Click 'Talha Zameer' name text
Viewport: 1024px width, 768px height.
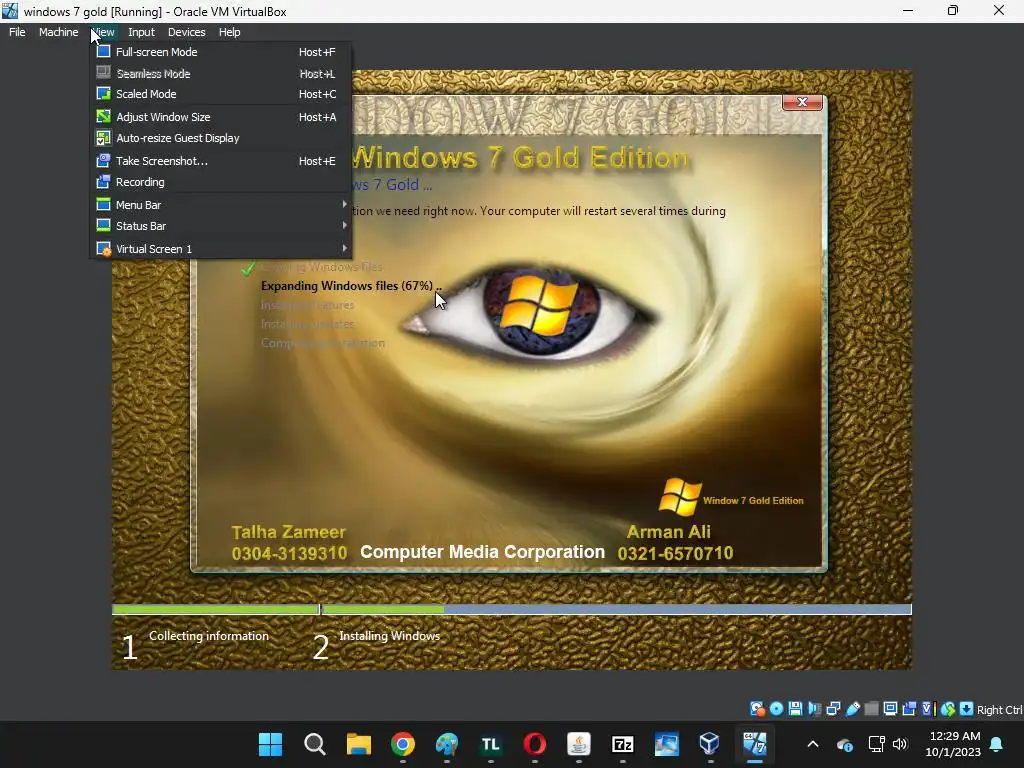pyautogui.click(x=288, y=532)
